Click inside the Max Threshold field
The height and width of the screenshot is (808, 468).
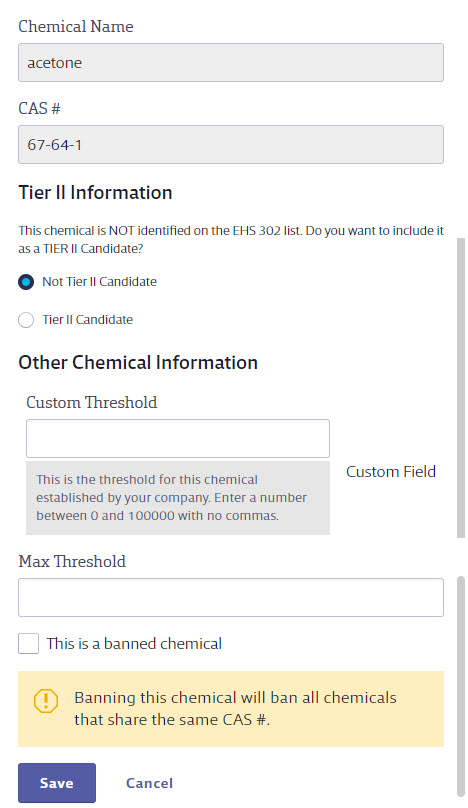[231, 597]
